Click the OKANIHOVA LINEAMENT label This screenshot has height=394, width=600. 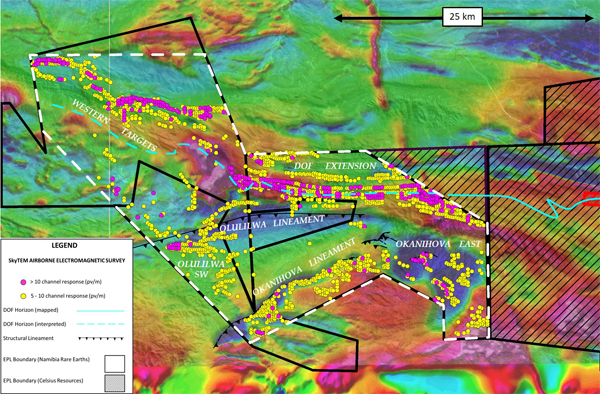pyautogui.click(x=304, y=267)
